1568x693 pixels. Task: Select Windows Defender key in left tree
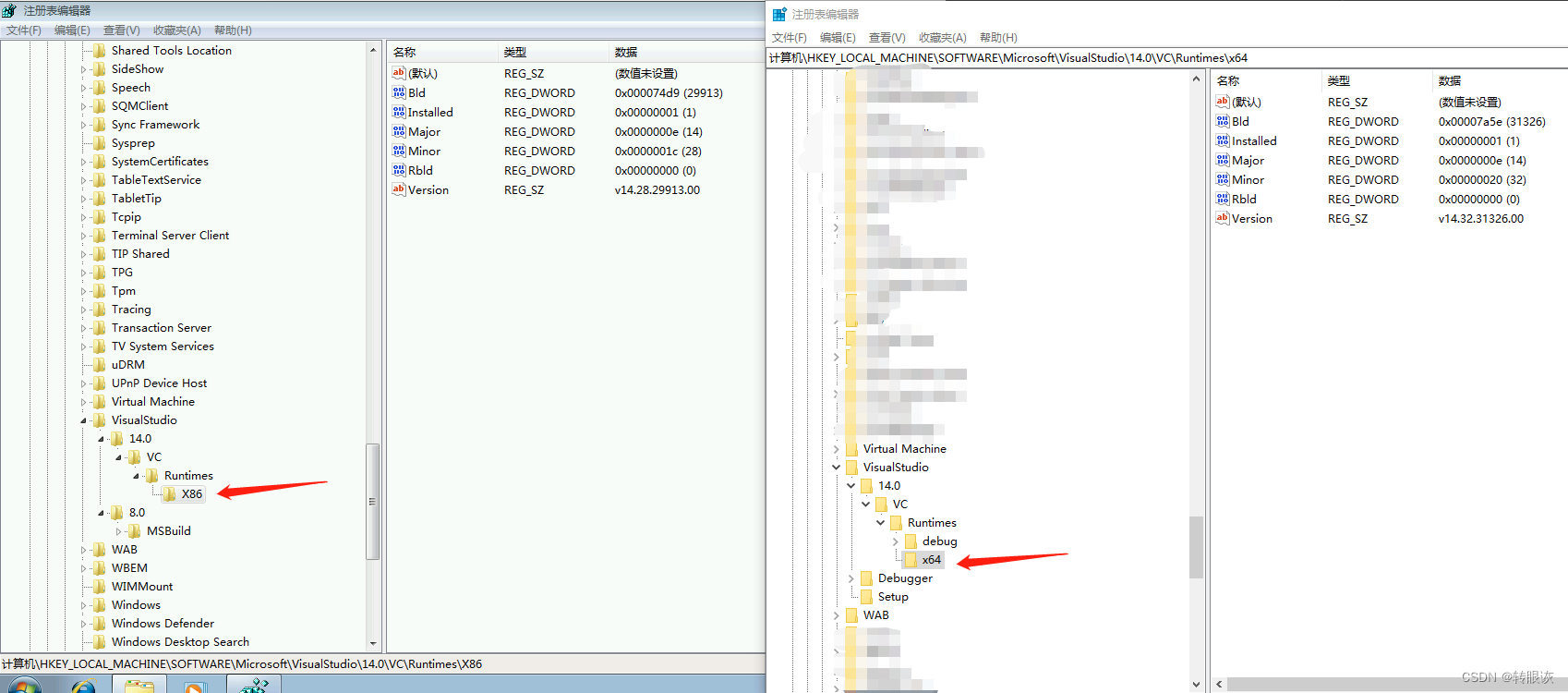coord(163,624)
